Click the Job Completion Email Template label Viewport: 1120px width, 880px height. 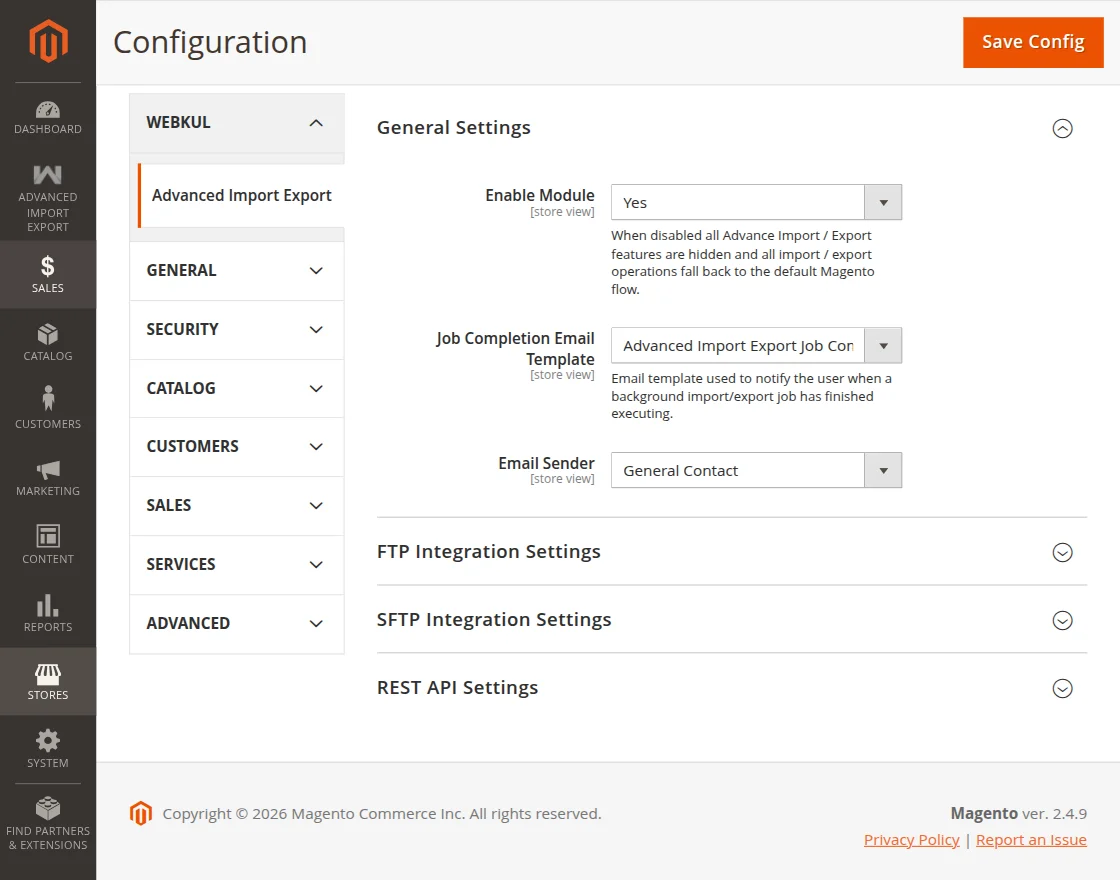point(516,349)
